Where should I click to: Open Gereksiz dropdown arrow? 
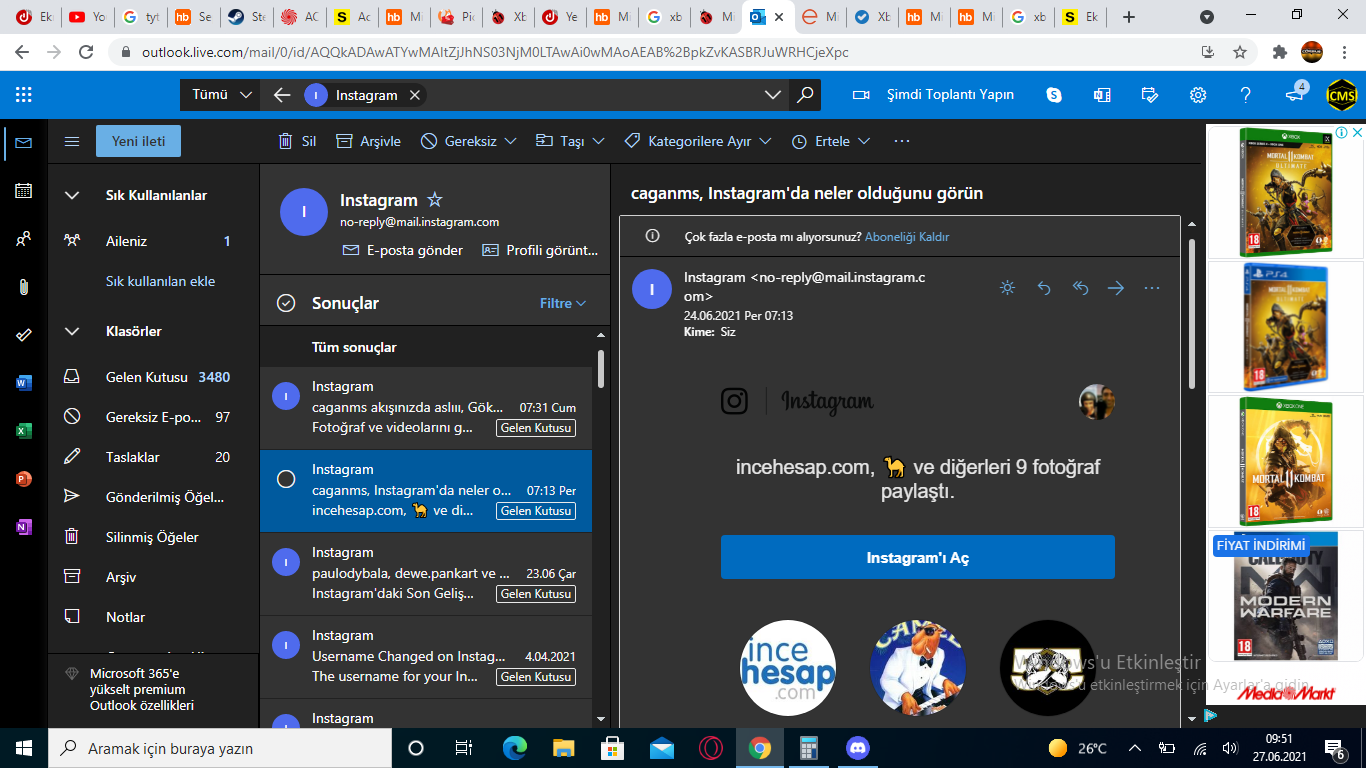coord(510,141)
